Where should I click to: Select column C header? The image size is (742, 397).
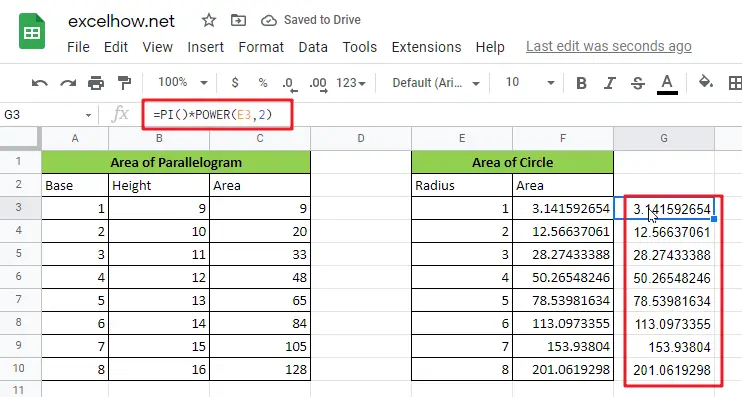260,138
